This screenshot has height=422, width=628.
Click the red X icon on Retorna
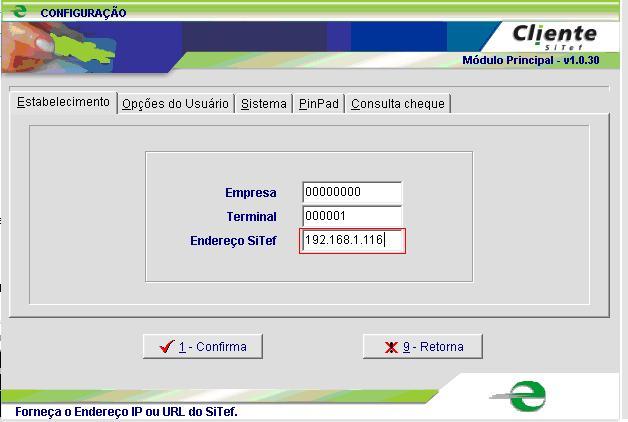click(x=392, y=347)
